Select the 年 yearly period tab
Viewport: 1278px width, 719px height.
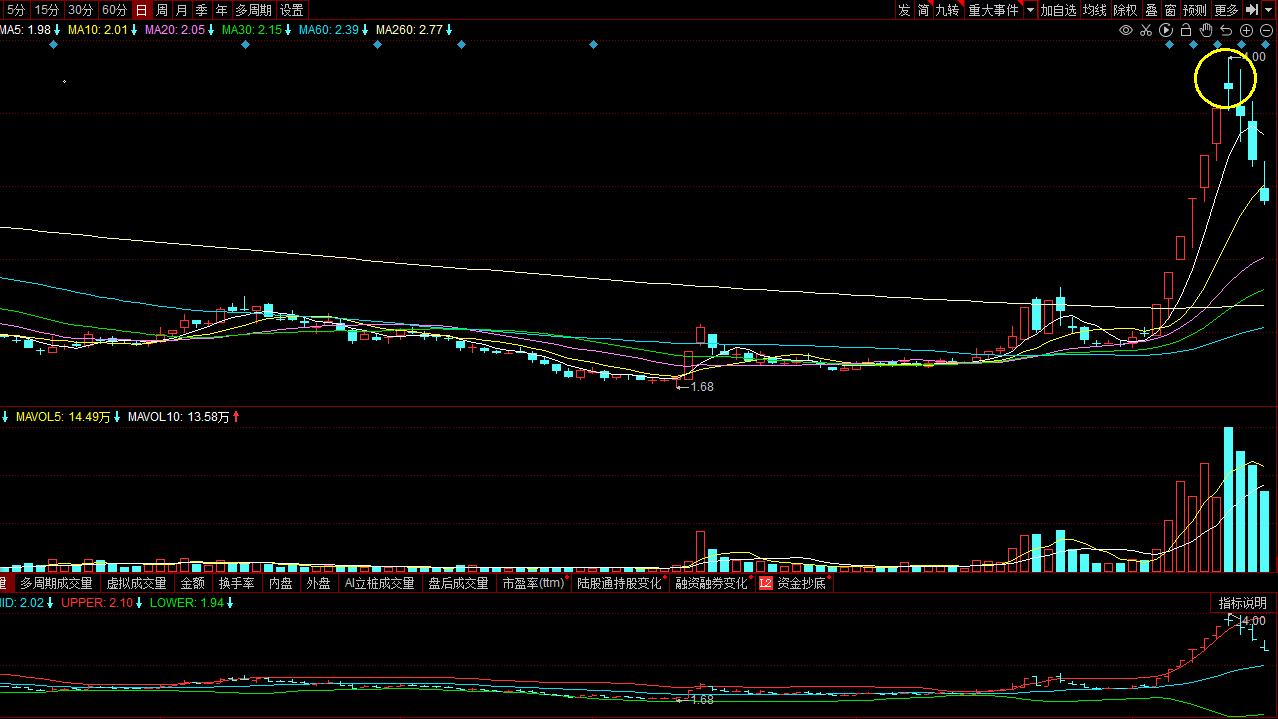pos(221,10)
